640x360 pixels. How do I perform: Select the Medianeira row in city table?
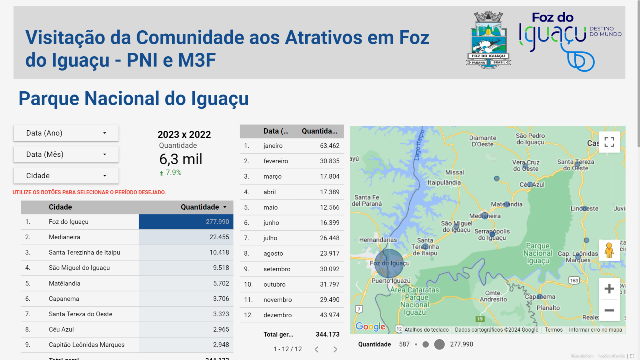(127, 237)
